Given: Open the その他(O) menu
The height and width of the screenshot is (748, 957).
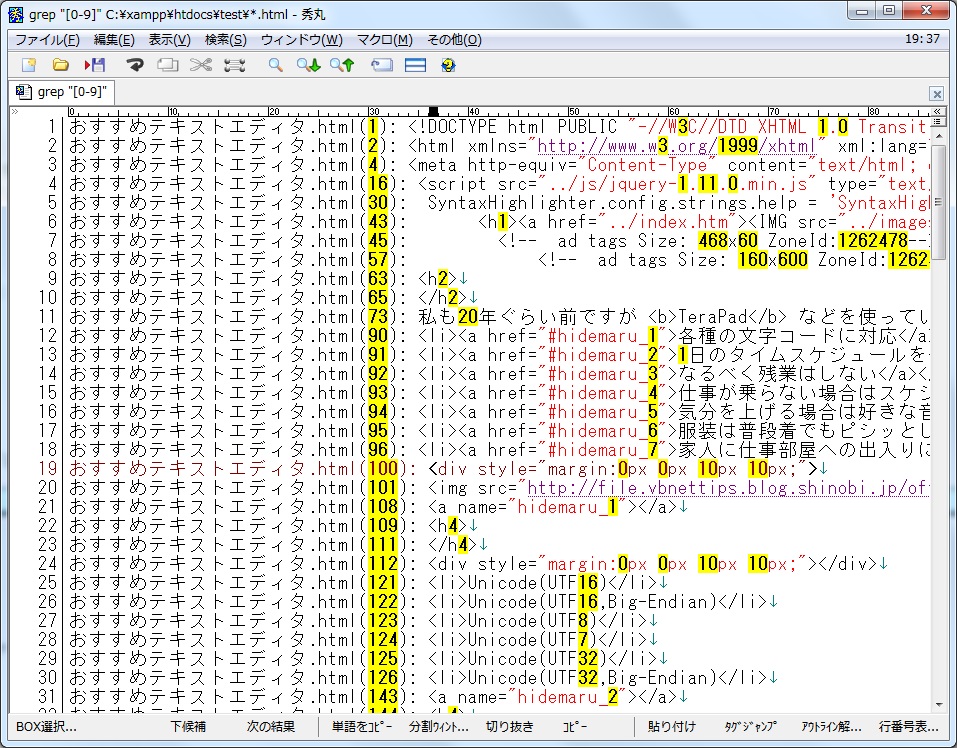Looking at the screenshot, I should click(455, 40).
